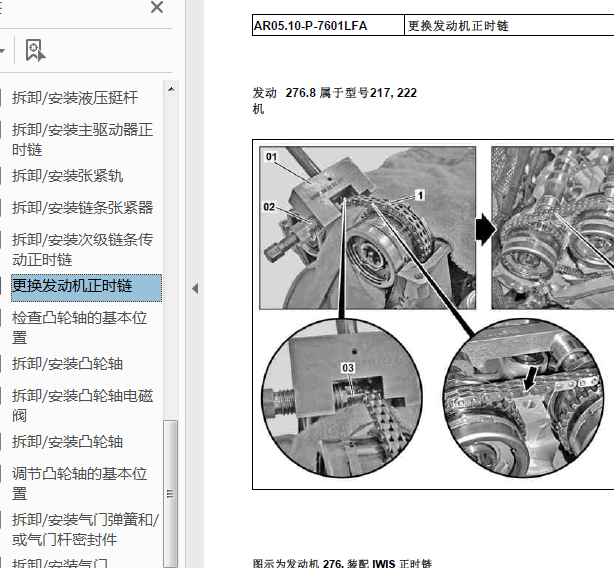Click the circular detail image labeled 03

pyautogui.click(x=341, y=398)
